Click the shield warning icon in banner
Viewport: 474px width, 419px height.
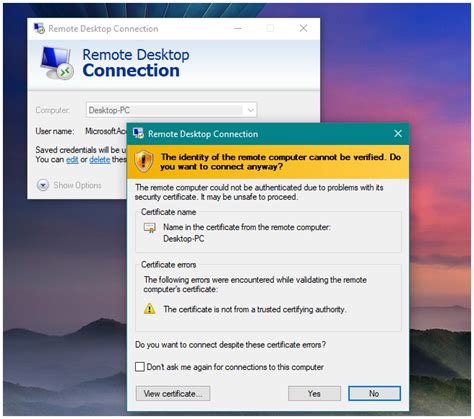tap(144, 161)
